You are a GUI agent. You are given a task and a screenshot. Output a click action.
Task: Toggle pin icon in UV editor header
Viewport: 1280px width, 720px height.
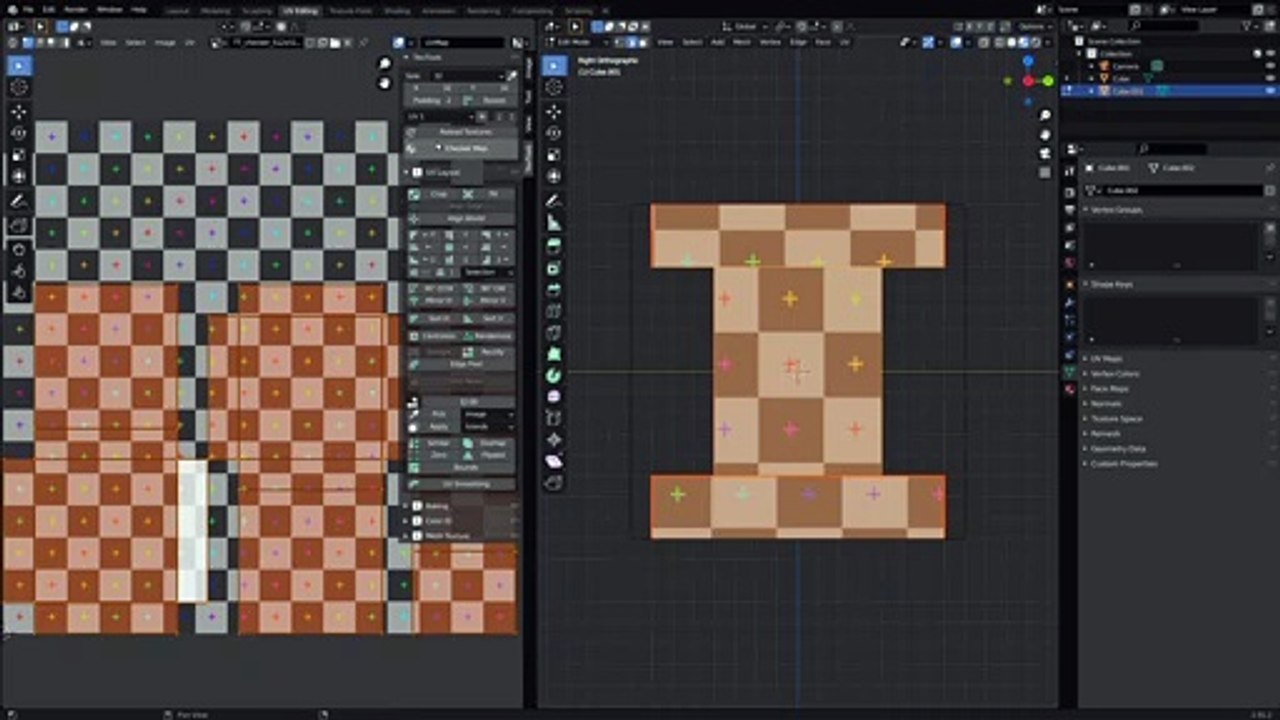(x=364, y=43)
